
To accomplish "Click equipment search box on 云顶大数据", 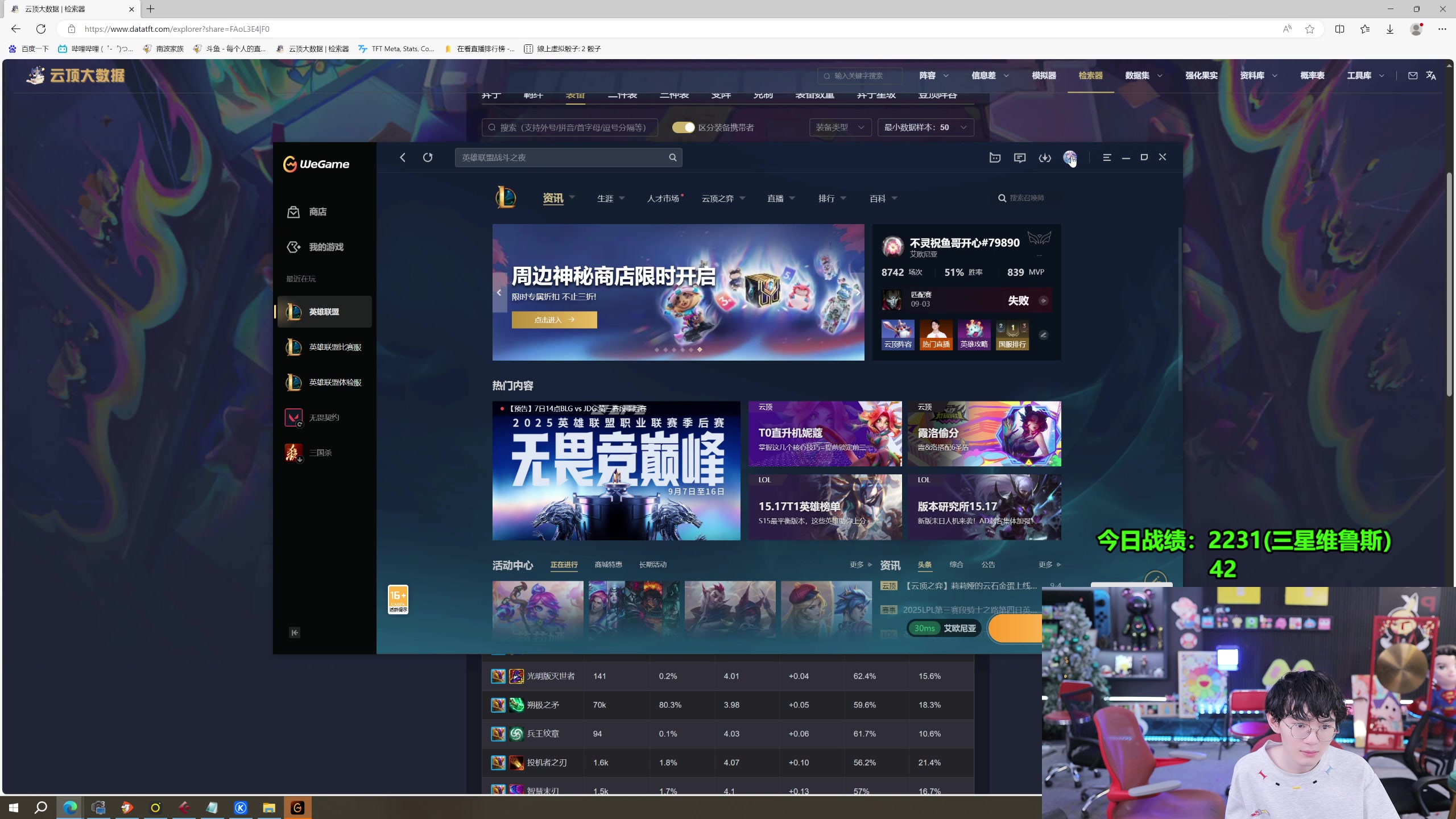I will coord(570,127).
